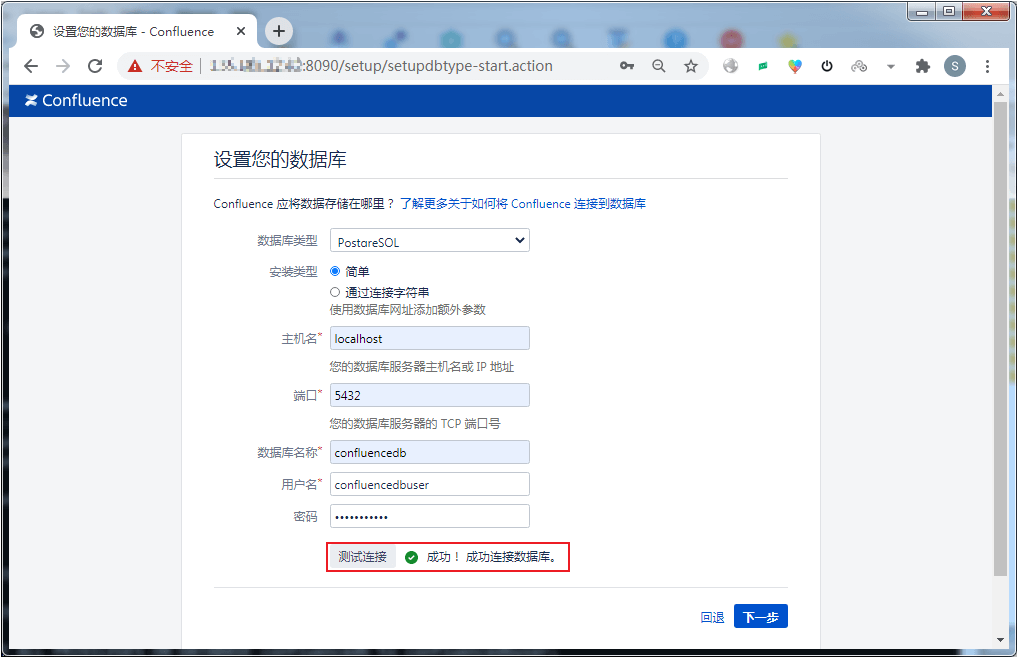Click the 不安全 security label
The image size is (1018, 659).
(171, 66)
